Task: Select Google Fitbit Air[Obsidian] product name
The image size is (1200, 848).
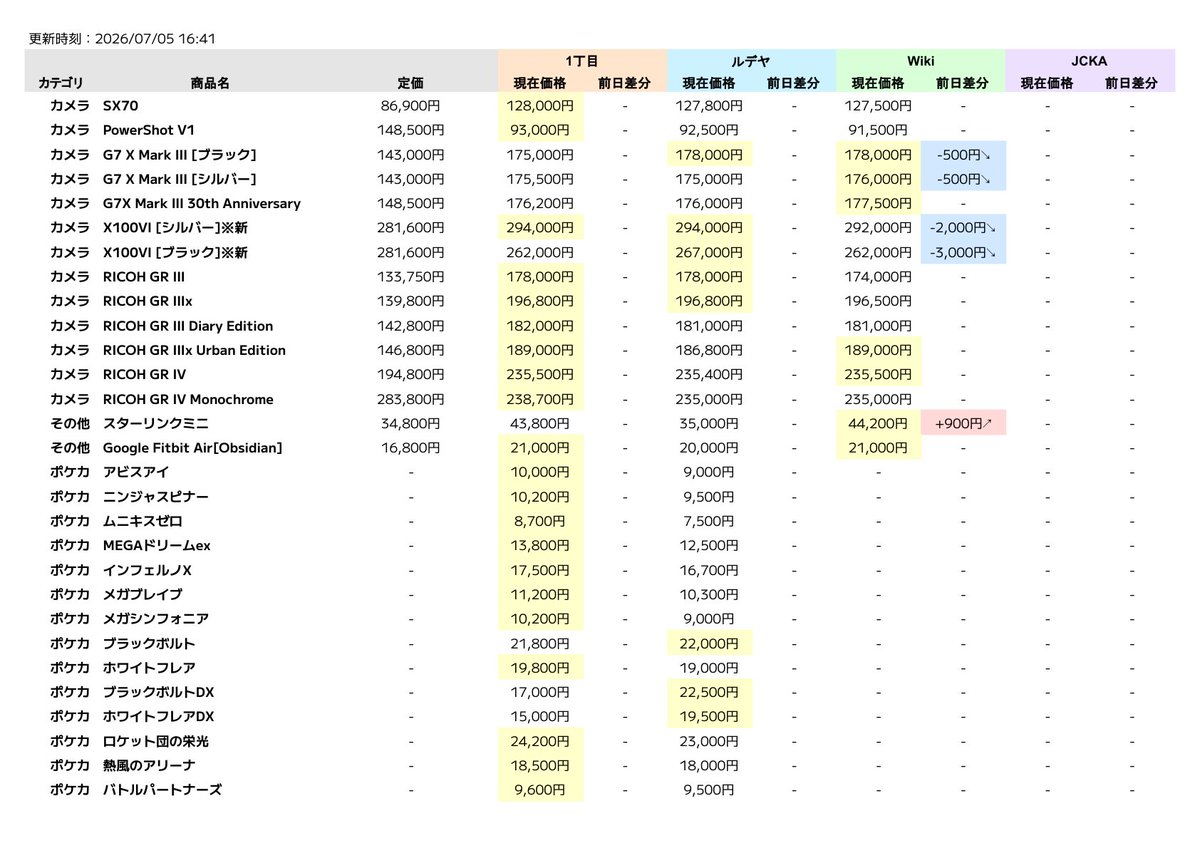Action: tap(193, 448)
